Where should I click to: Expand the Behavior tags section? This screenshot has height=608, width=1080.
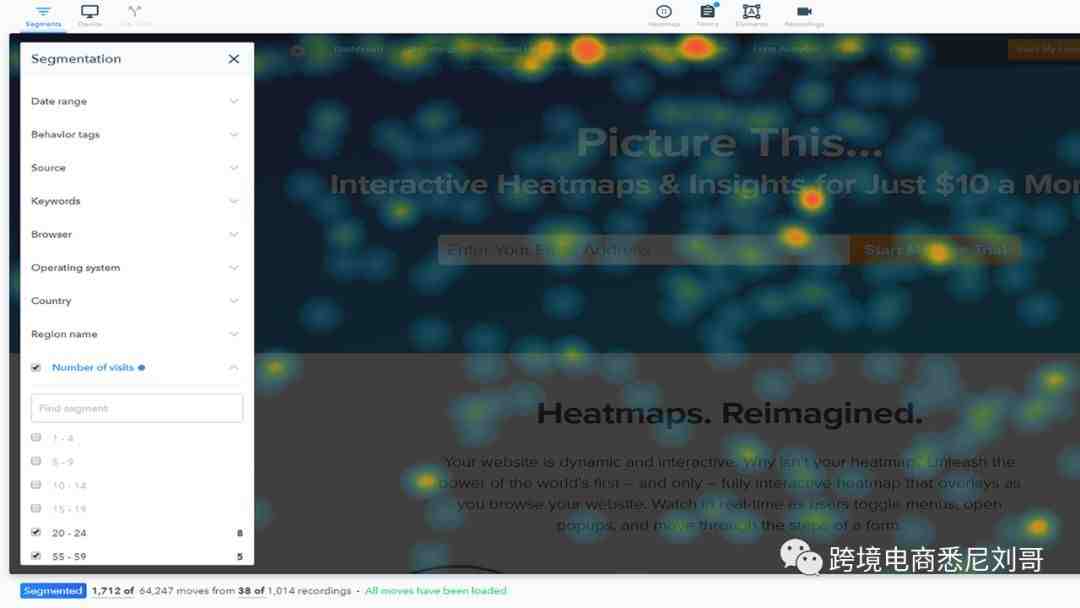tap(136, 134)
